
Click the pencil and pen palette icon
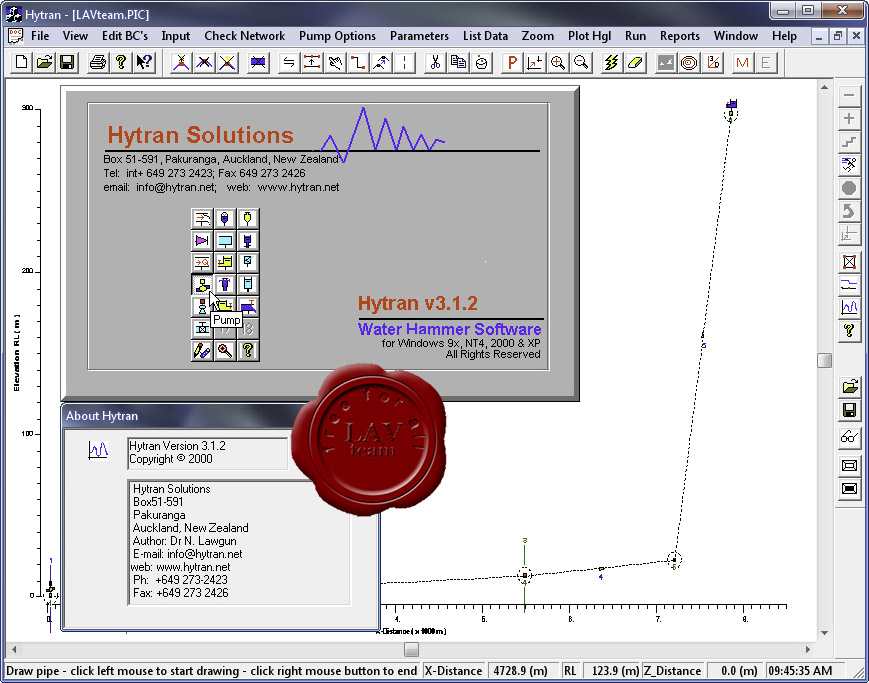pos(202,351)
